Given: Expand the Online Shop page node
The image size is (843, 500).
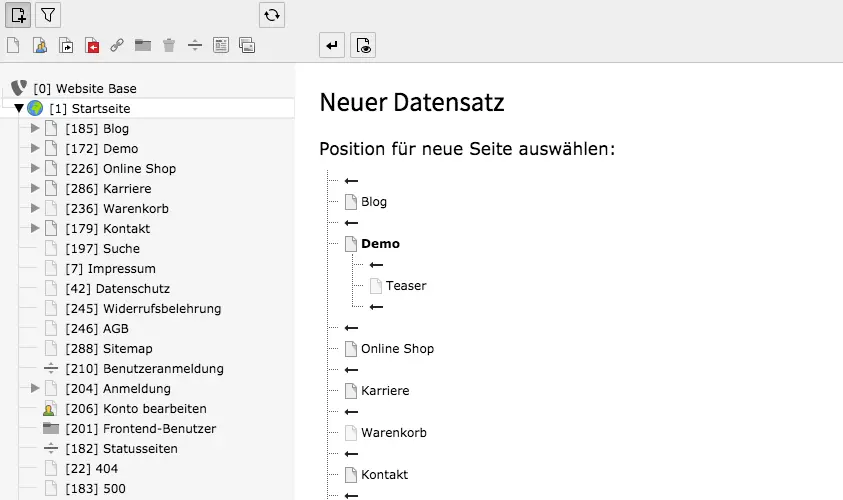Looking at the screenshot, I should click(35, 168).
